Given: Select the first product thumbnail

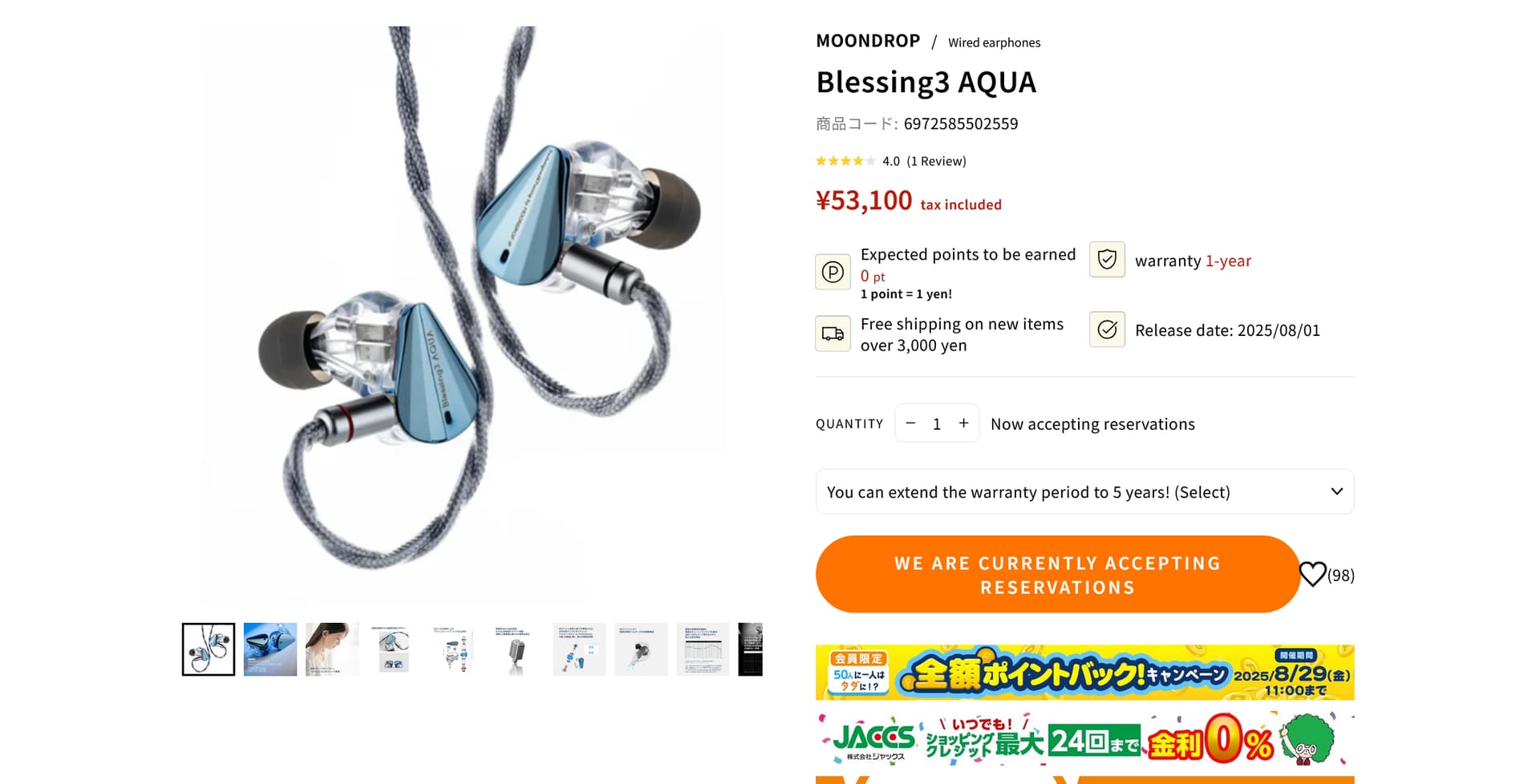Looking at the screenshot, I should [x=209, y=649].
